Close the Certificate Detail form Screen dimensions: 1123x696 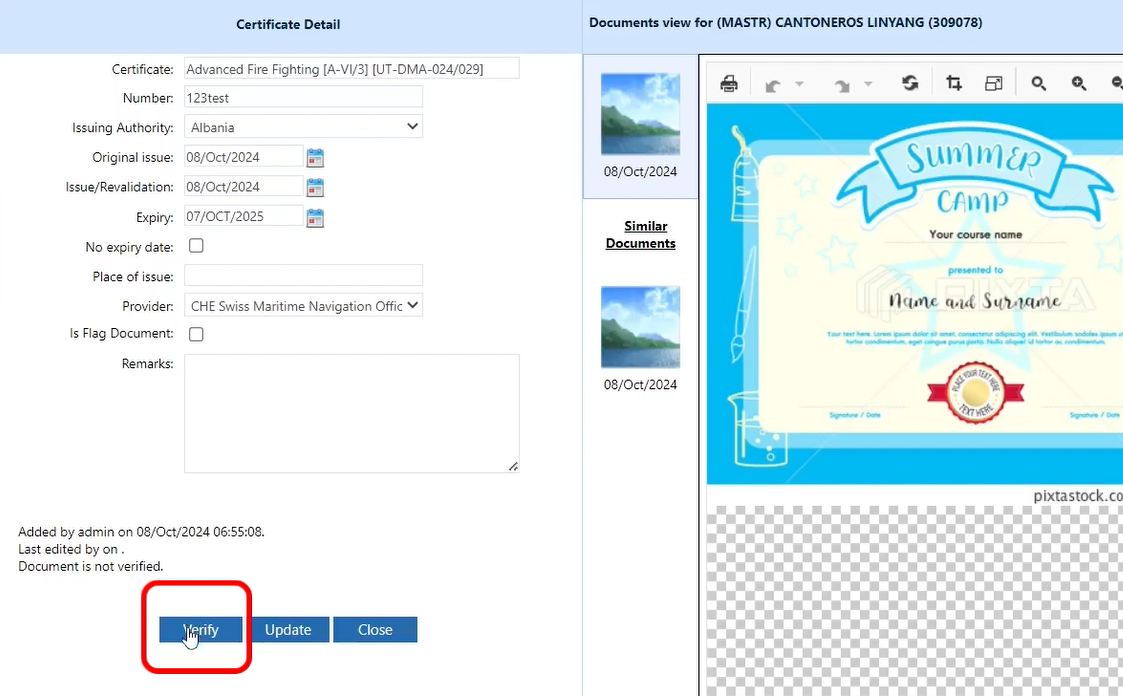click(375, 629)
